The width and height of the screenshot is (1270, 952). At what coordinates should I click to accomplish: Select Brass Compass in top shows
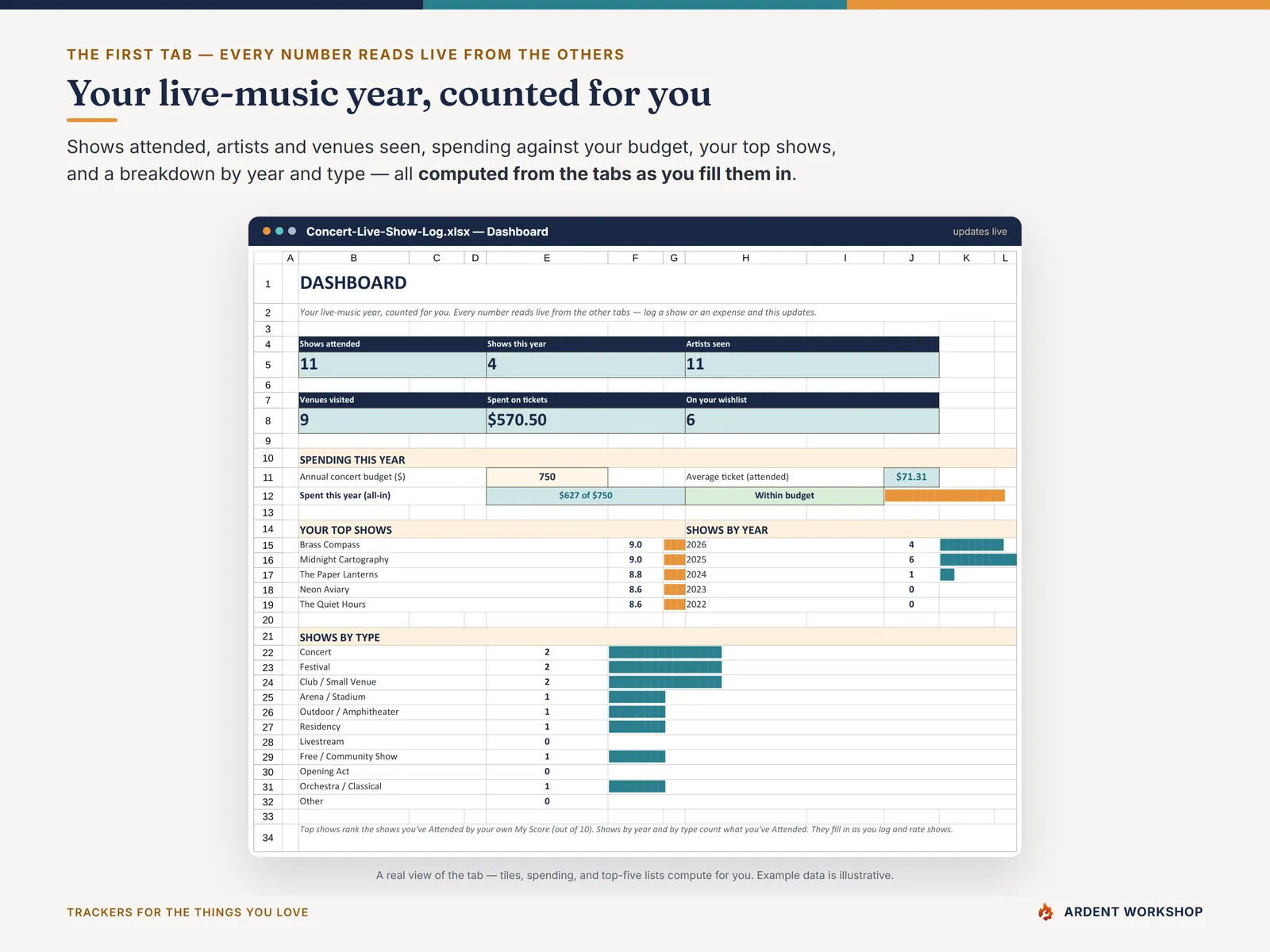coord(329,545)
